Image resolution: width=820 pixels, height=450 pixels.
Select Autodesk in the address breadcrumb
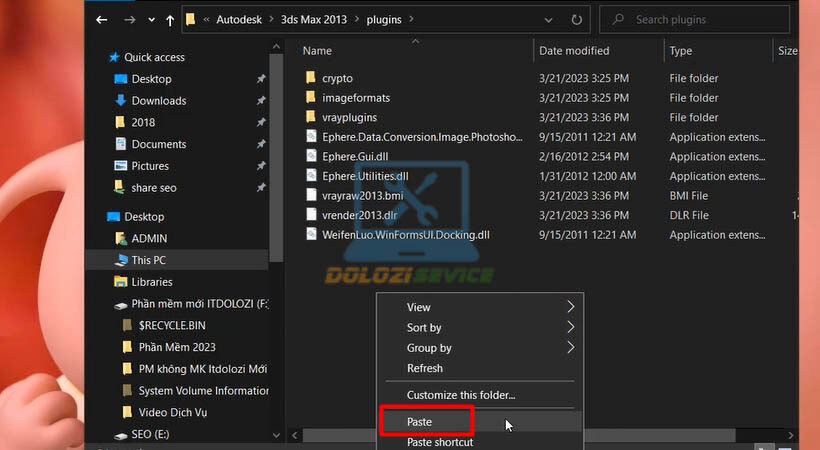pos(239,19)
